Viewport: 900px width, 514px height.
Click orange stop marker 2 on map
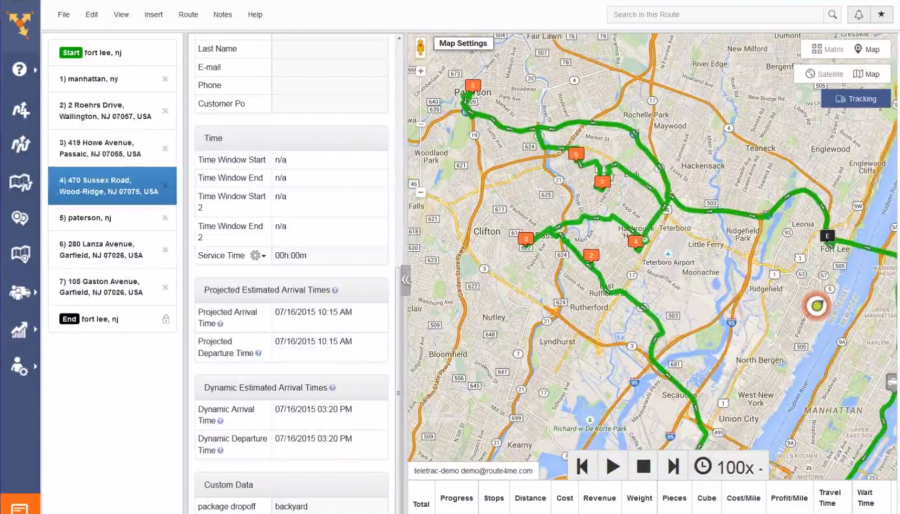click(591, 255)
